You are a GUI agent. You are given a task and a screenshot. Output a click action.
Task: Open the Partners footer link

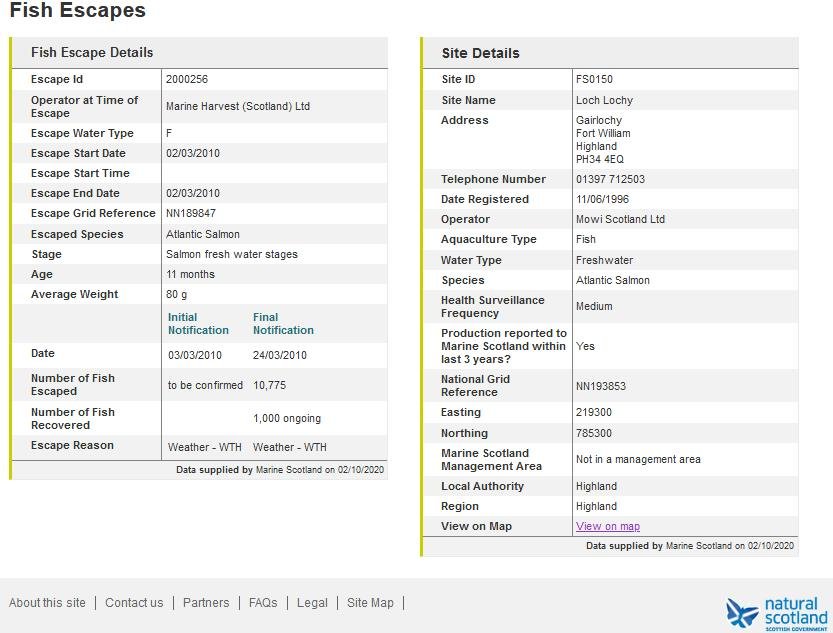[x=206, y=603]
